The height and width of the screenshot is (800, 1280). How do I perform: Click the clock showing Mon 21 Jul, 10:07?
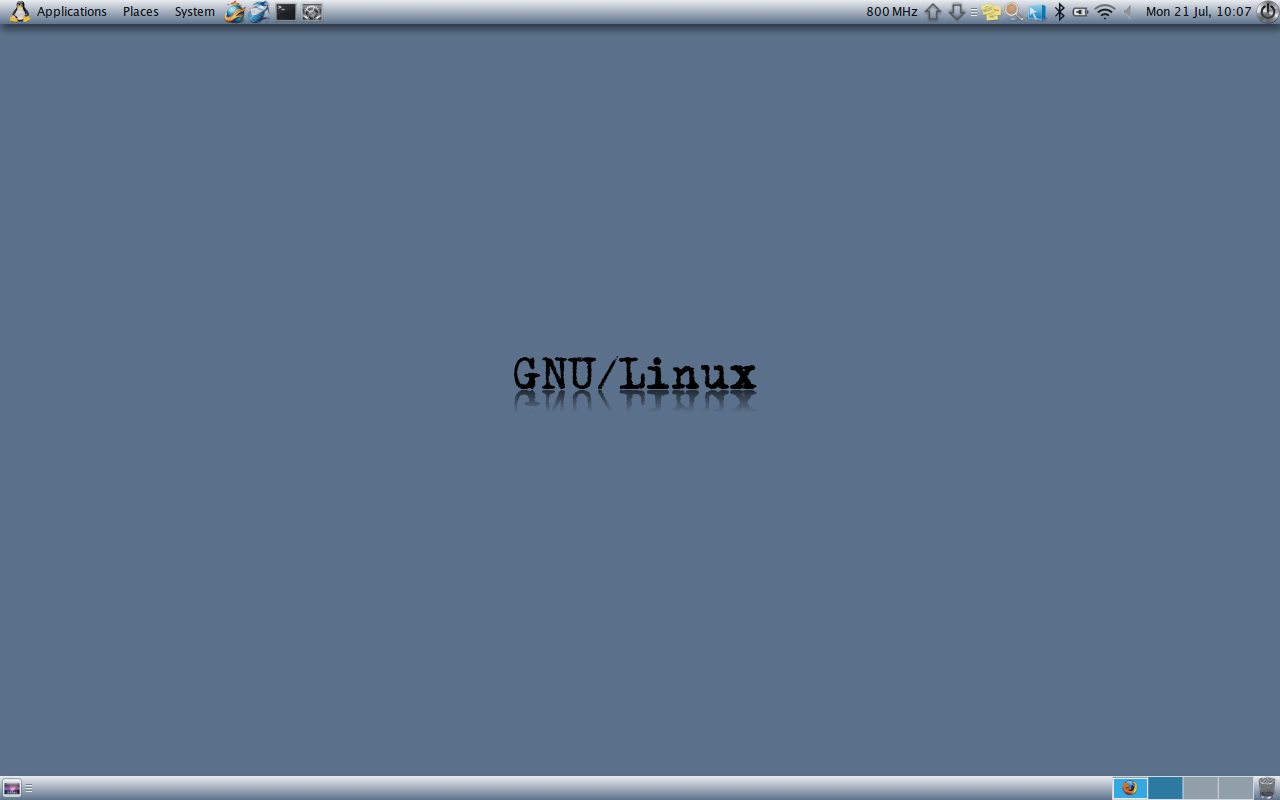click(x=1198, y=12)
